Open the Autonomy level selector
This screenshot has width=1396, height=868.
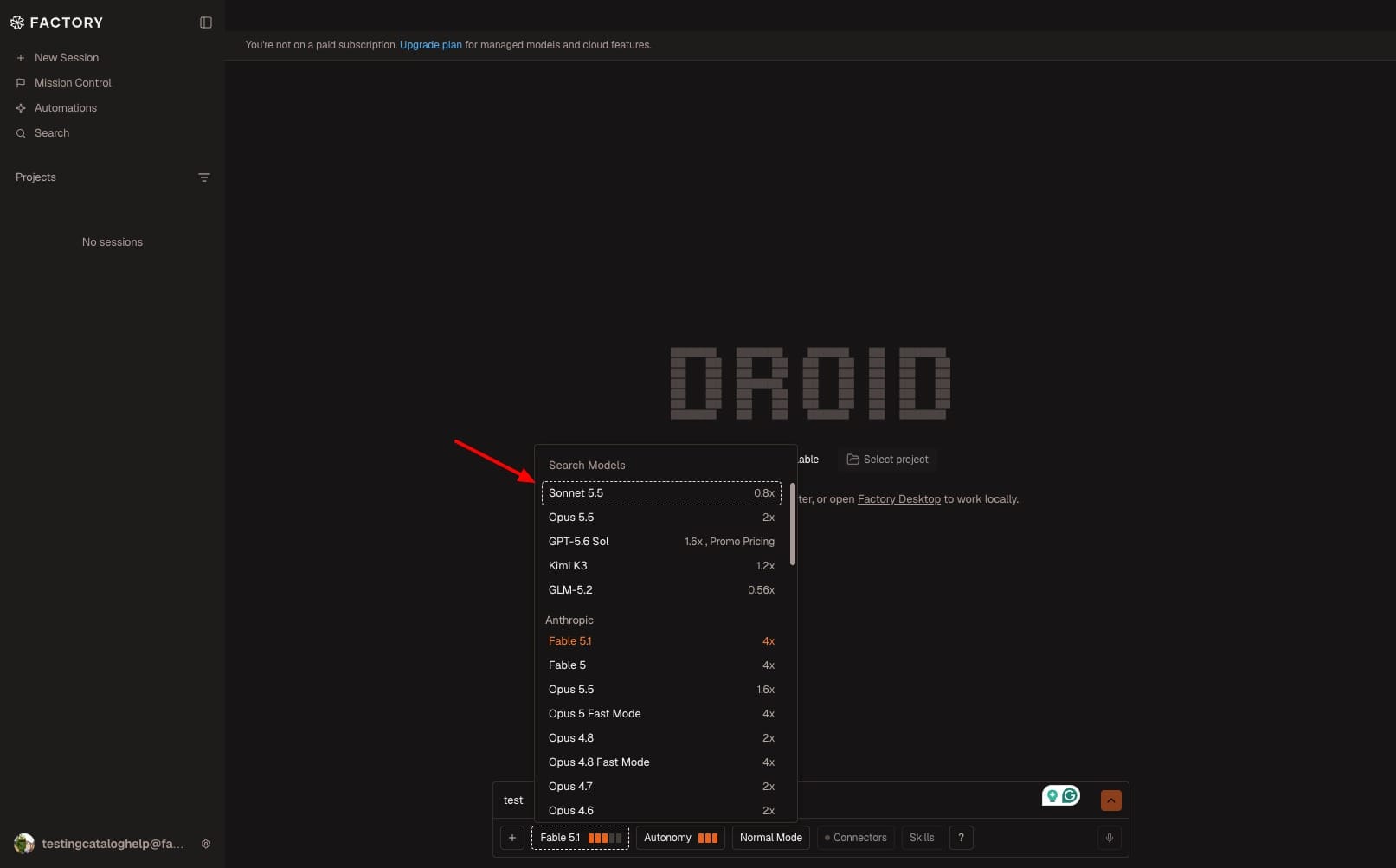click(680, 838)
